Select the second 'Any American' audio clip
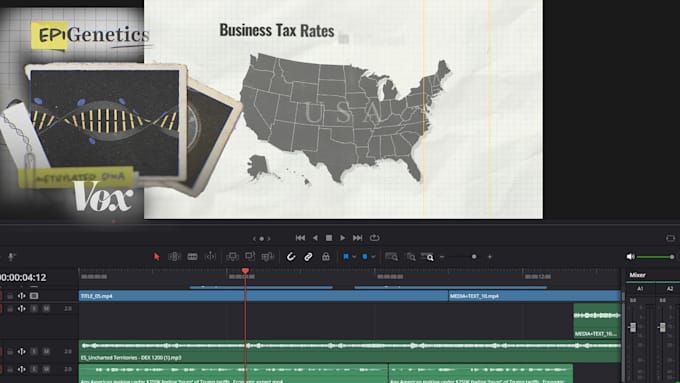Viewport: 680px width, 383px height. tap(481, 373)
